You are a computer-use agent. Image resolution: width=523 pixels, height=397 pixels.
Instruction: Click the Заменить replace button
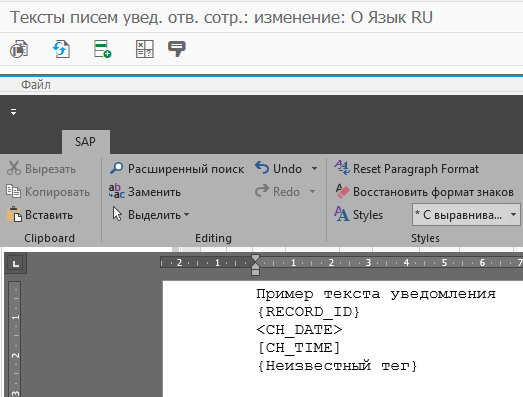[x=145, y=192]
